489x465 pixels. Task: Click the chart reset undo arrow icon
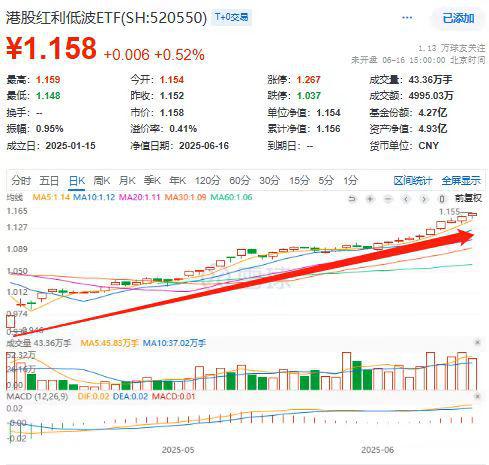(x=352, y=199)
